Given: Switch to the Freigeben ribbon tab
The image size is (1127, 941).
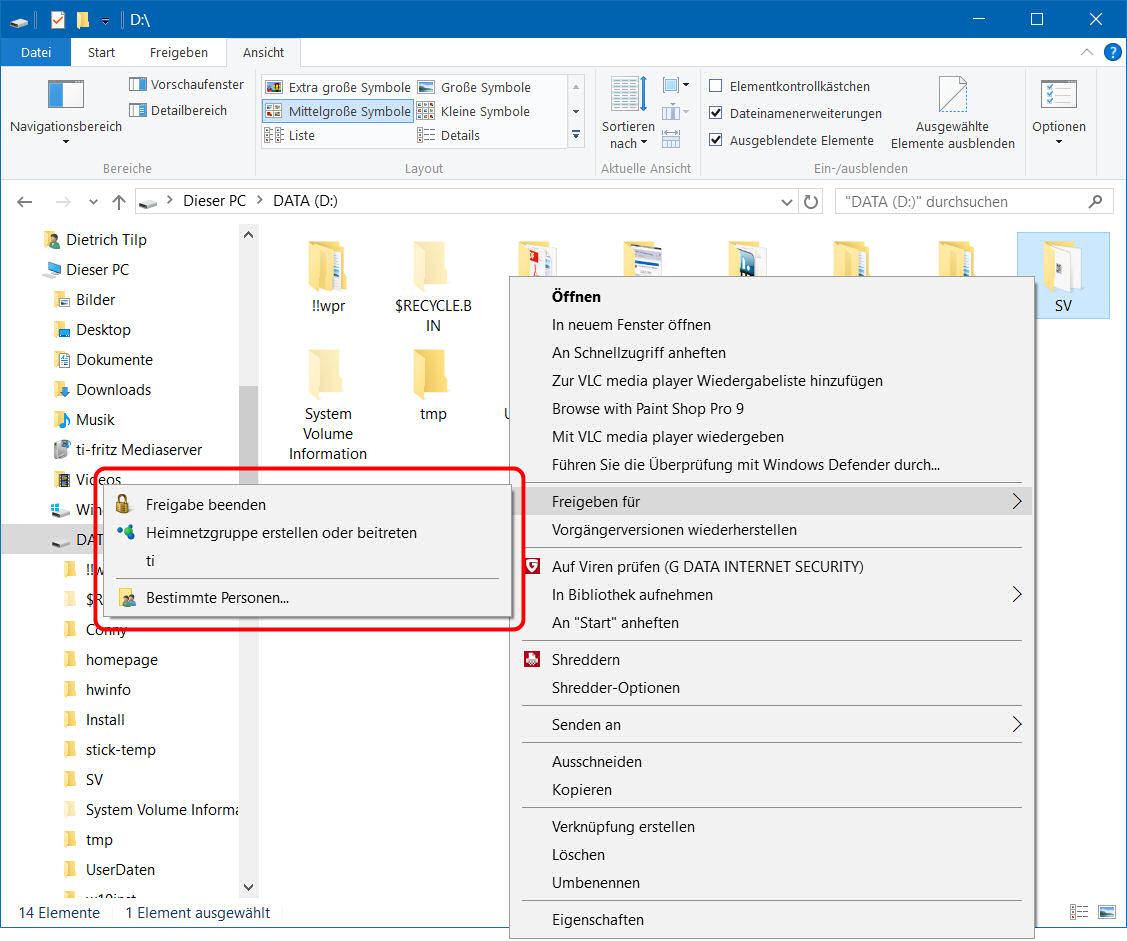Looking at the screenshot, I should 179,53.
